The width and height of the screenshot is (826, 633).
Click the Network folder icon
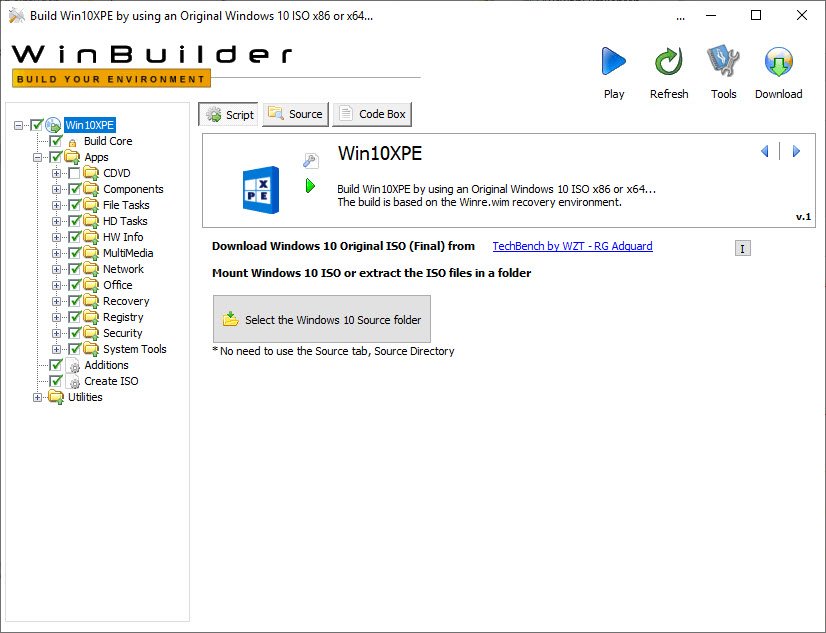[x=91, y=269]
